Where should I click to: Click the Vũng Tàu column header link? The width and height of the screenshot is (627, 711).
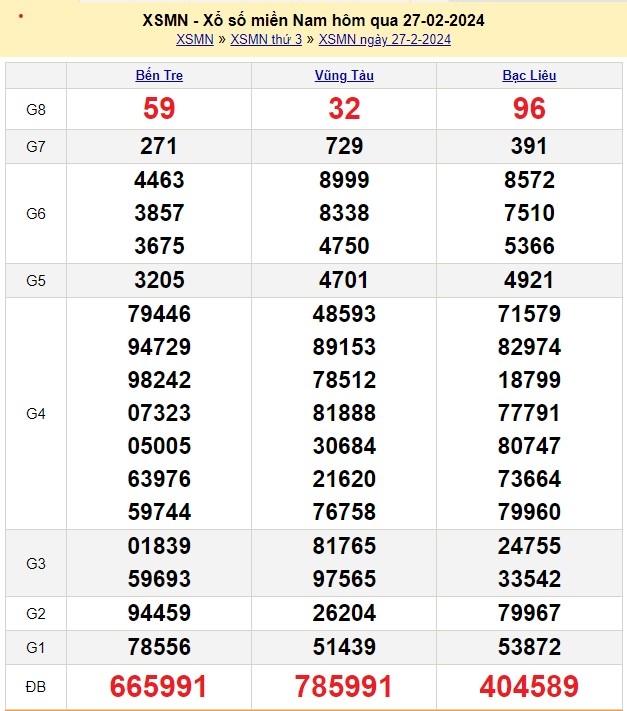[x=344, y=76]
